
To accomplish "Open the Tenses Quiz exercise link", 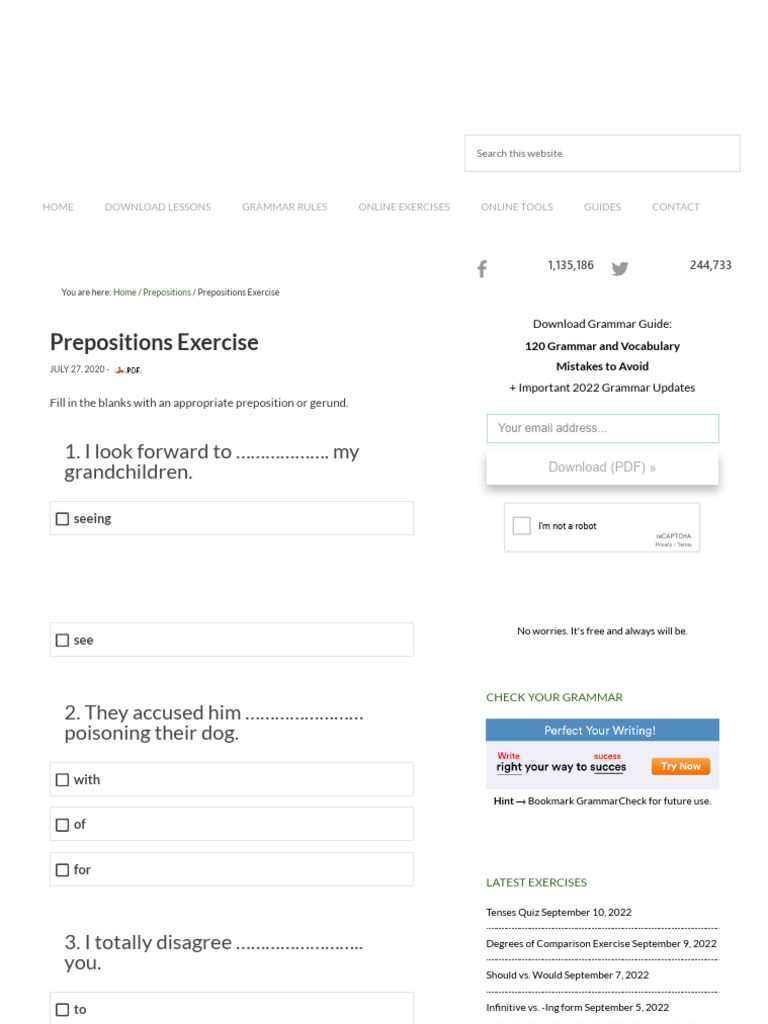I will 513,912.
